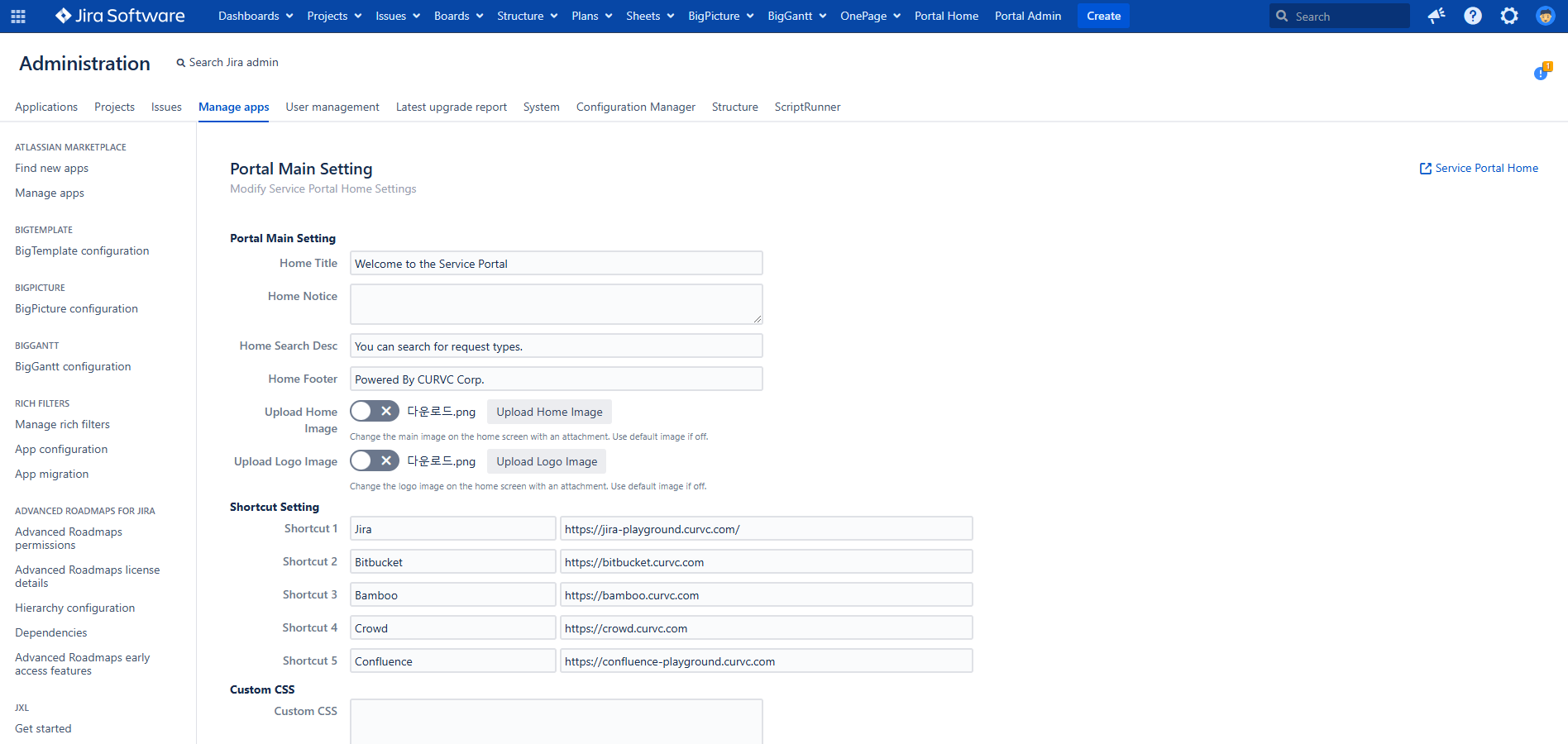Open Manage apps sidebar link
The image size is (1568, 744).
[x=50, y=193]
